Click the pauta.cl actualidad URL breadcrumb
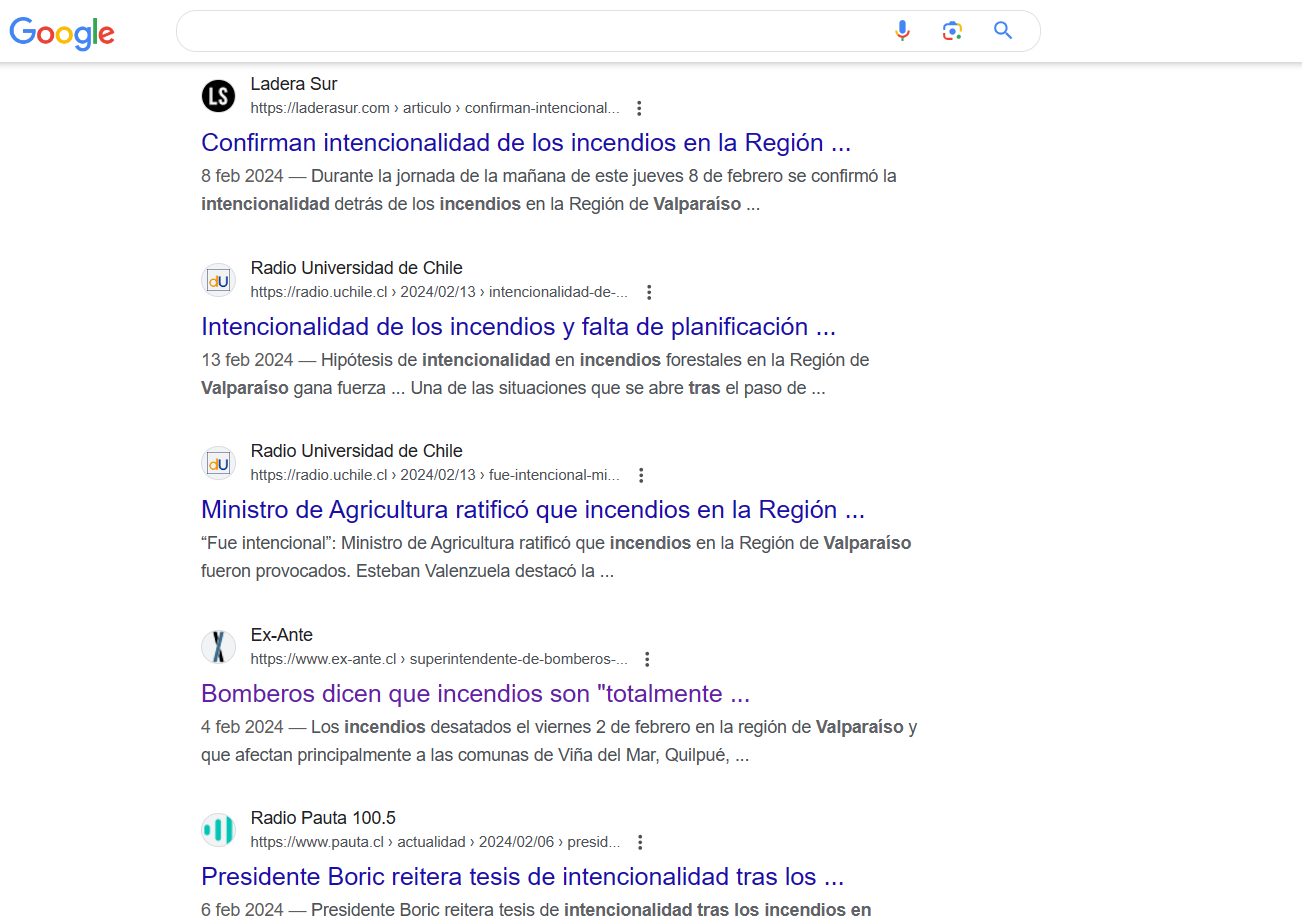Image resolution: width=1302 pixels, height=924 pixels. coord(435,842)
